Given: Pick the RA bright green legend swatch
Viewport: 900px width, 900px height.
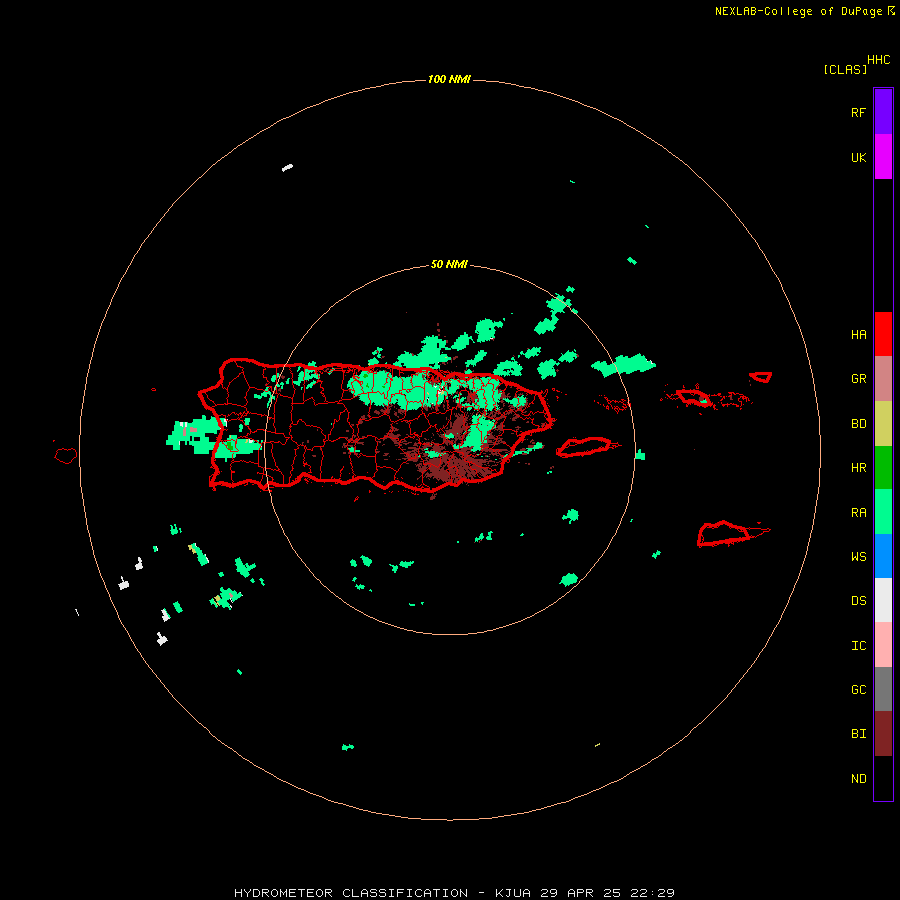Looking at the screenshot, I should tap(883, 512).
